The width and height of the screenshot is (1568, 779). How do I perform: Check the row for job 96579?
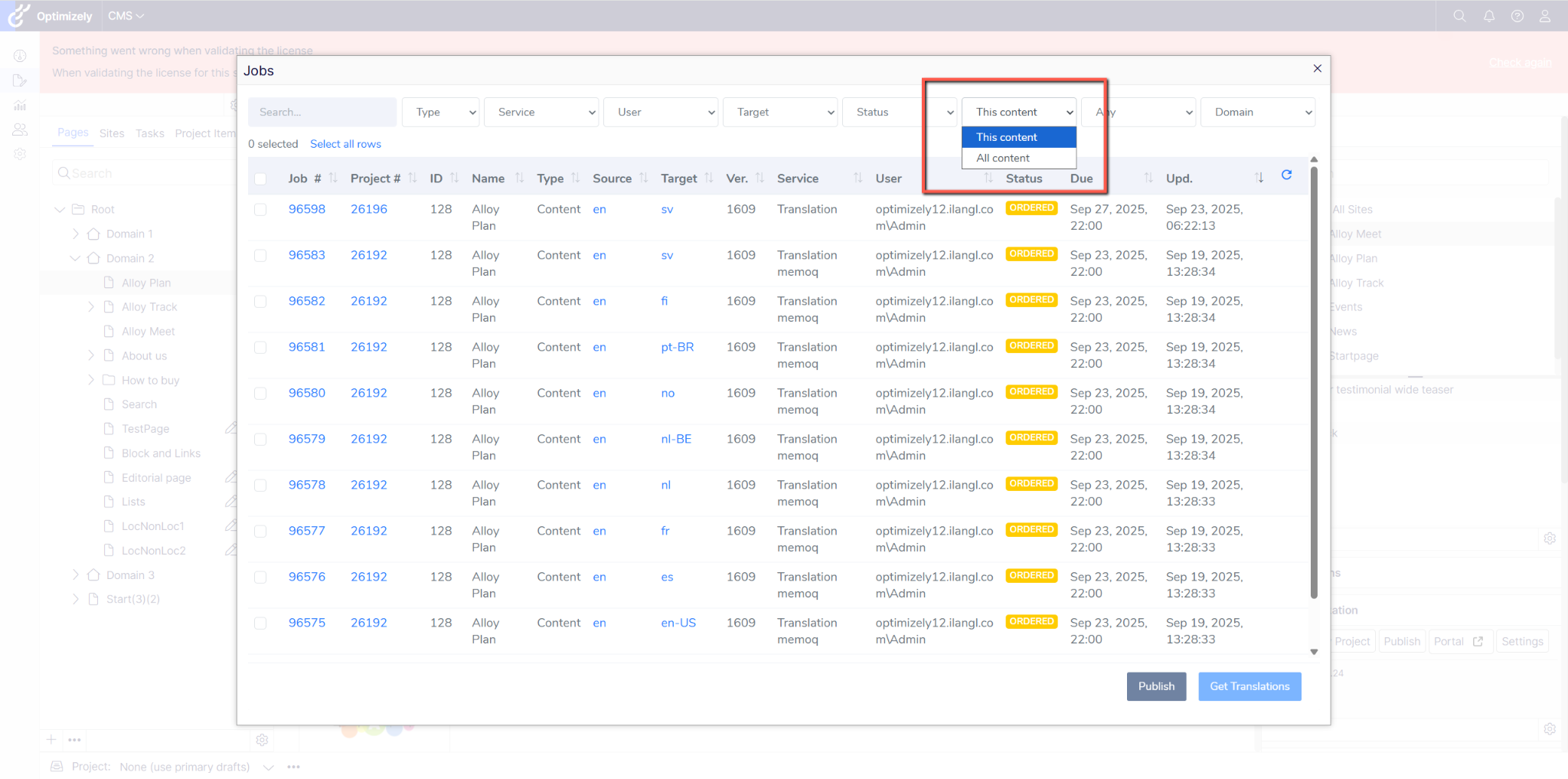pos(260,440)
